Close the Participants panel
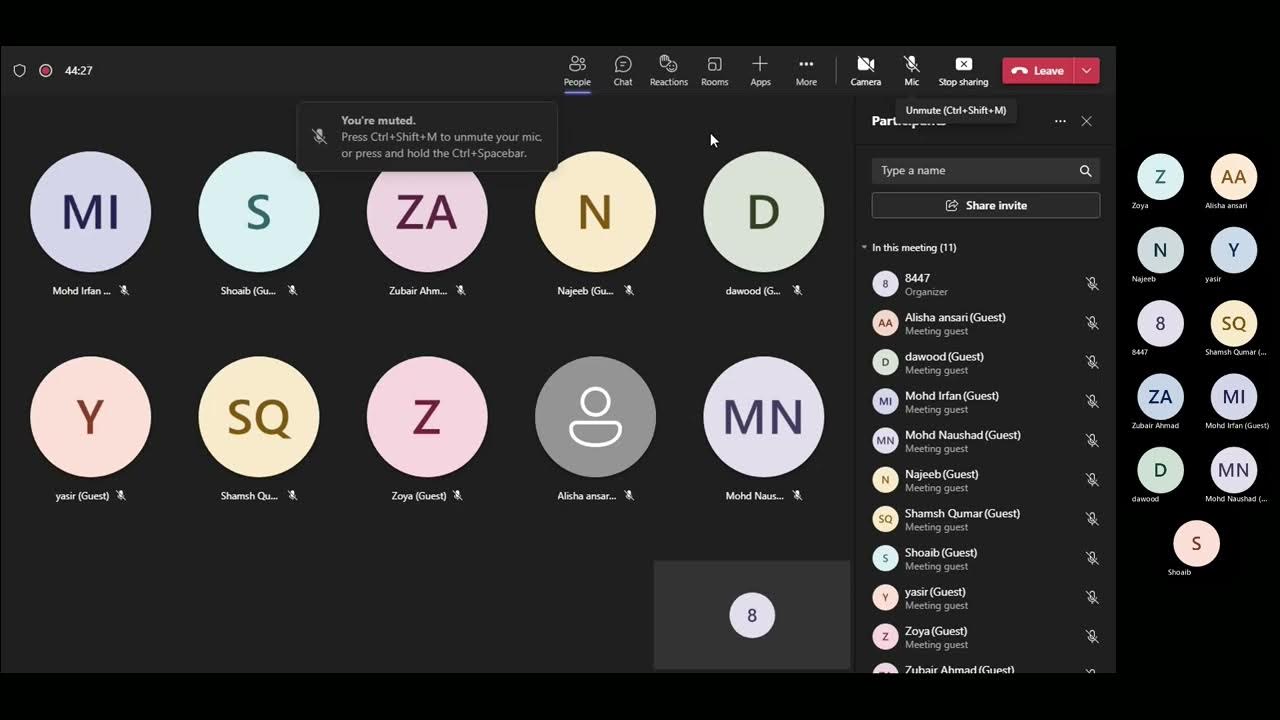 tap(1087, 121)
